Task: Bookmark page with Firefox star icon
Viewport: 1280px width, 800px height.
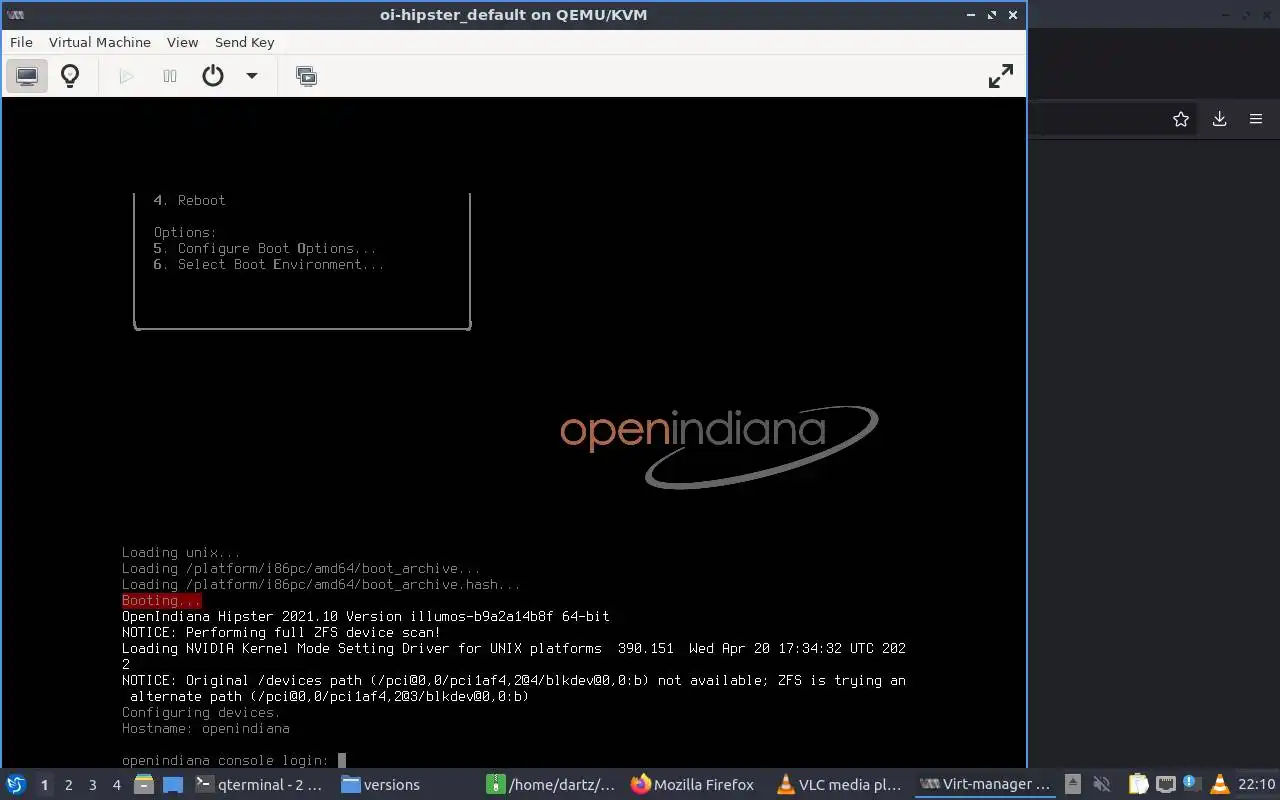Action: coord(1181,119)
